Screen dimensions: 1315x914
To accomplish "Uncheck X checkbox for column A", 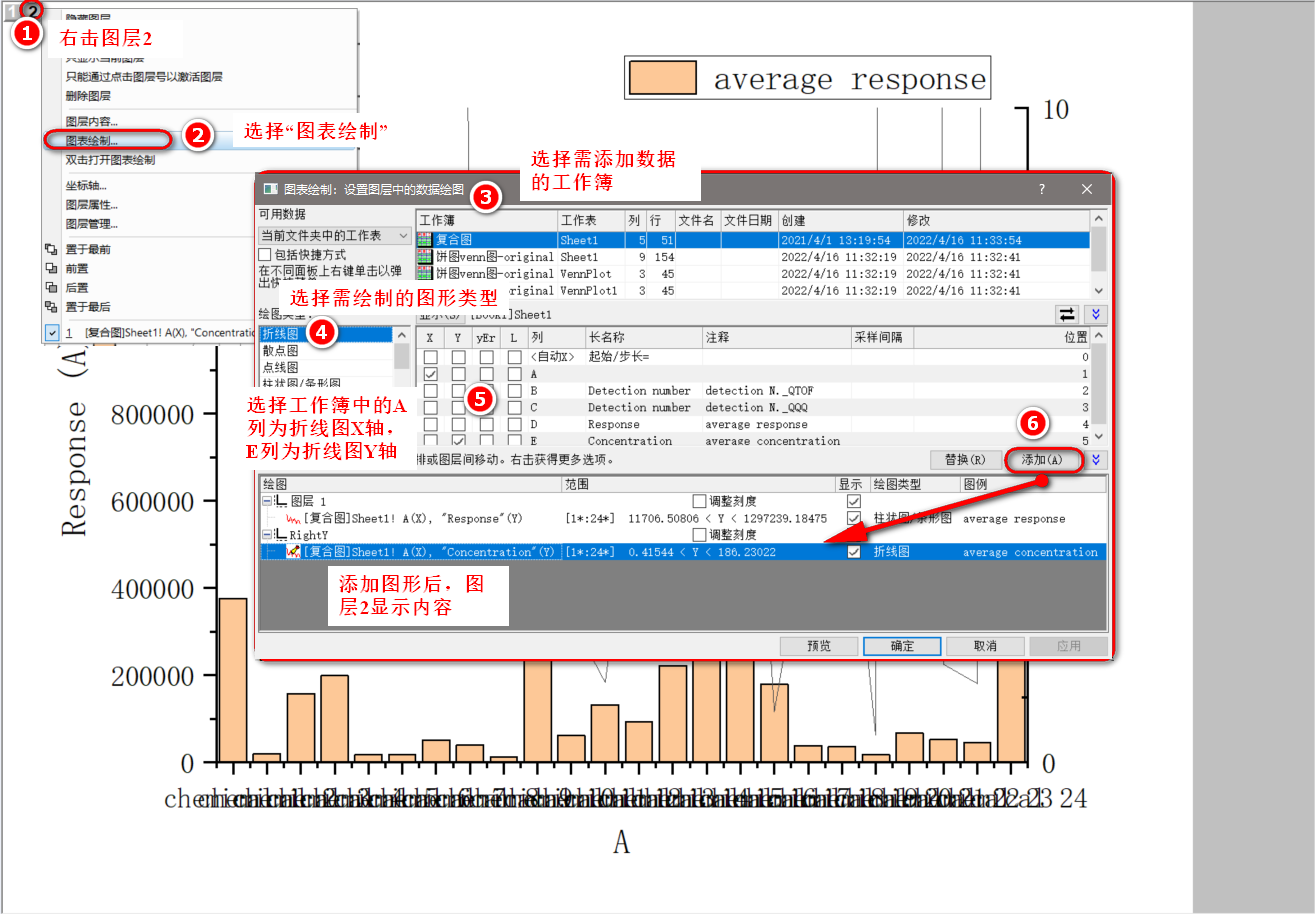I will pyautogui.click(x=430, y=373).
